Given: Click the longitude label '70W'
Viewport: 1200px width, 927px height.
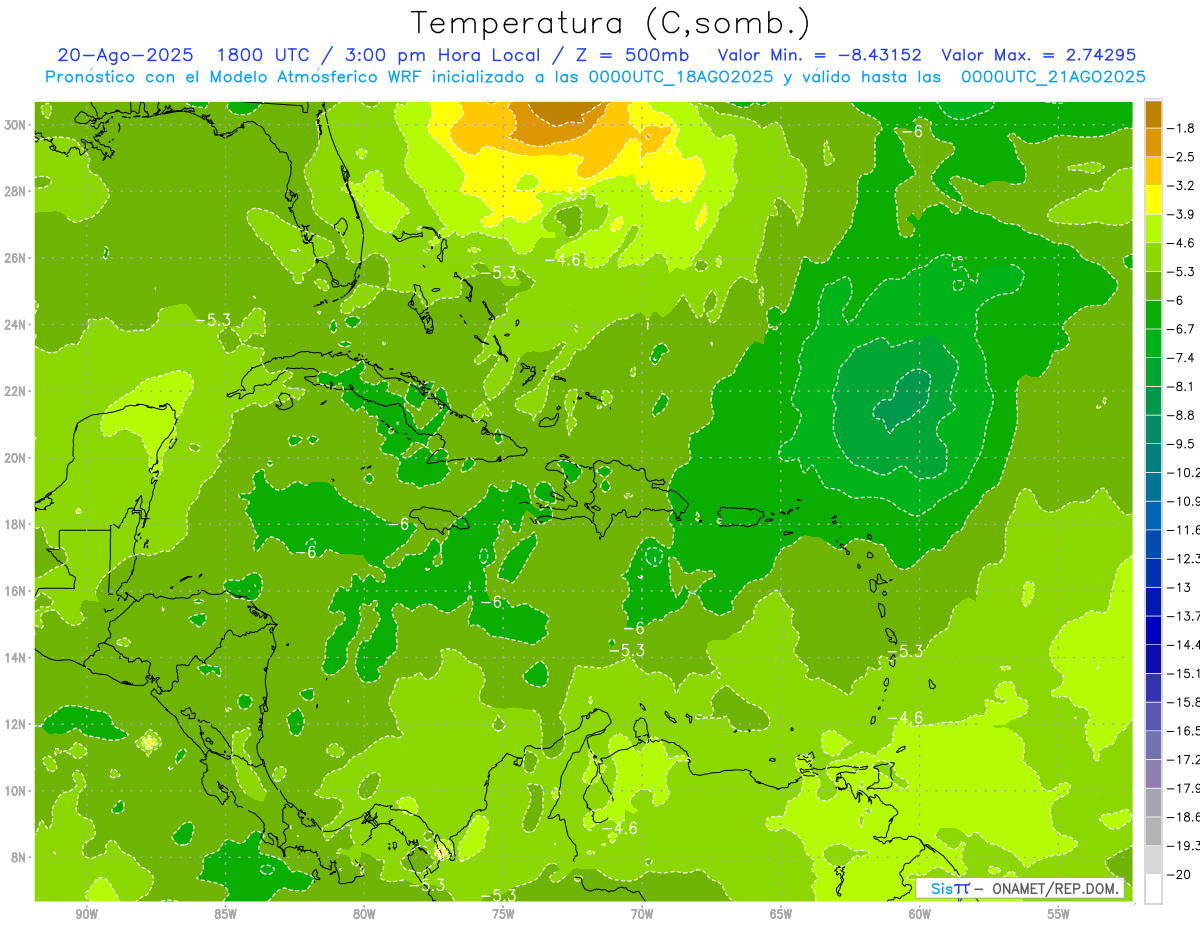Looking at the screenshot, I should pyautogui.click(x=642, y=914).
